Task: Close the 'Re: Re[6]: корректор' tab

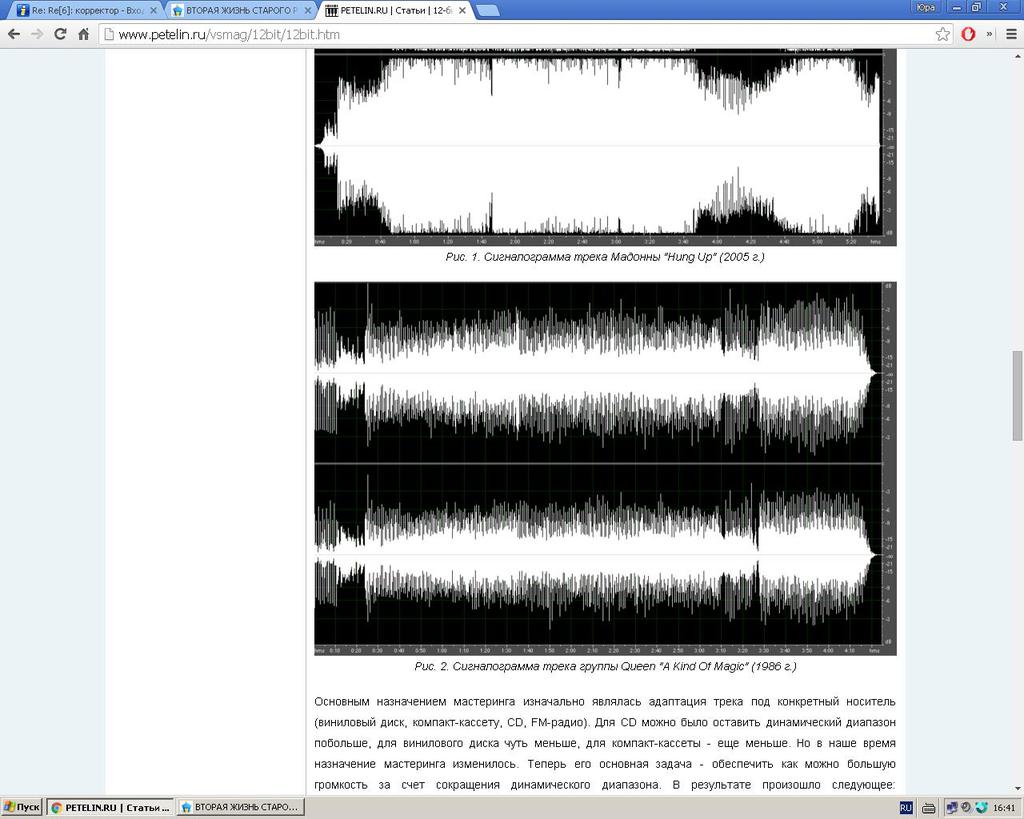Action: point(153,10)
